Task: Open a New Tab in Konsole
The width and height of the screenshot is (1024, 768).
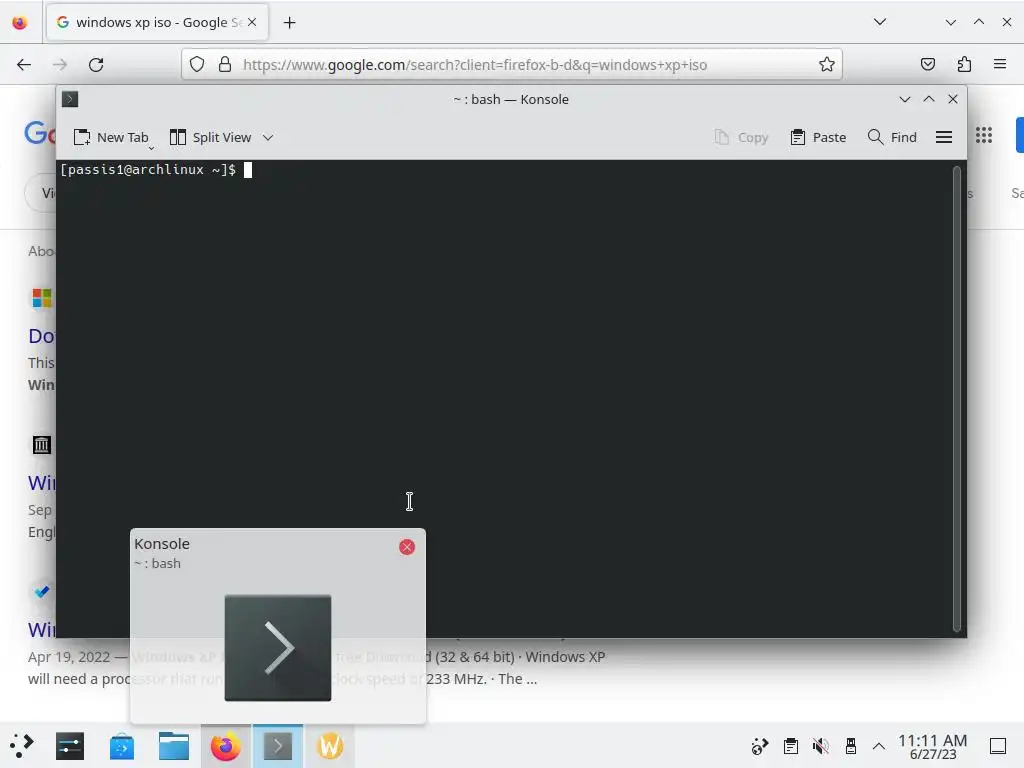Action: pos(111,137)
